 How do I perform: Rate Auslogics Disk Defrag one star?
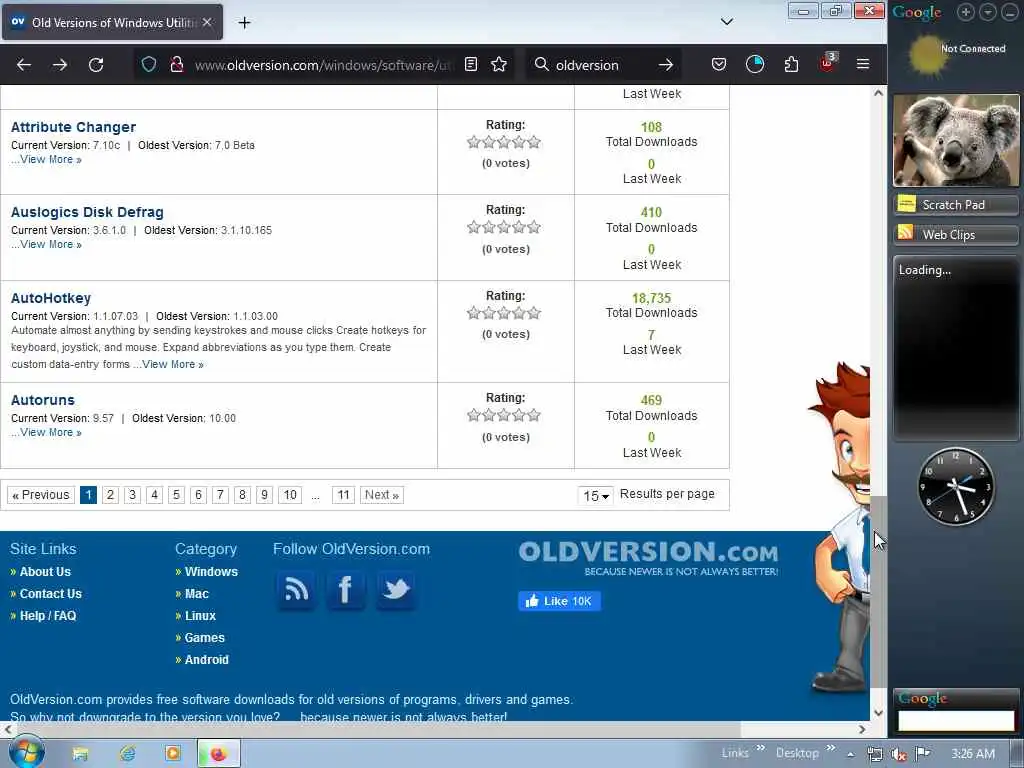click(474, 227)
